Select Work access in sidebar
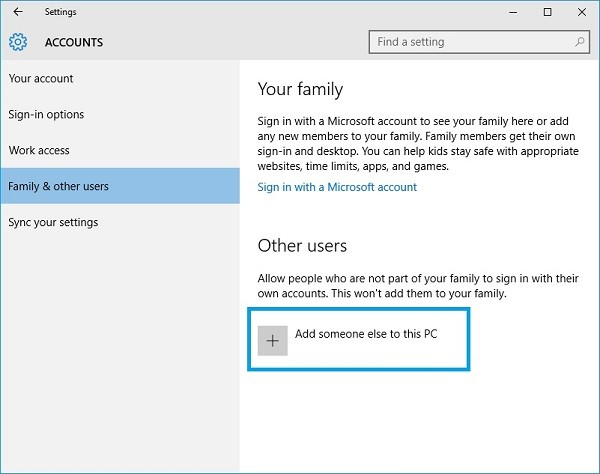Viewport: 600px width, 474px height. tap(39, 151)
